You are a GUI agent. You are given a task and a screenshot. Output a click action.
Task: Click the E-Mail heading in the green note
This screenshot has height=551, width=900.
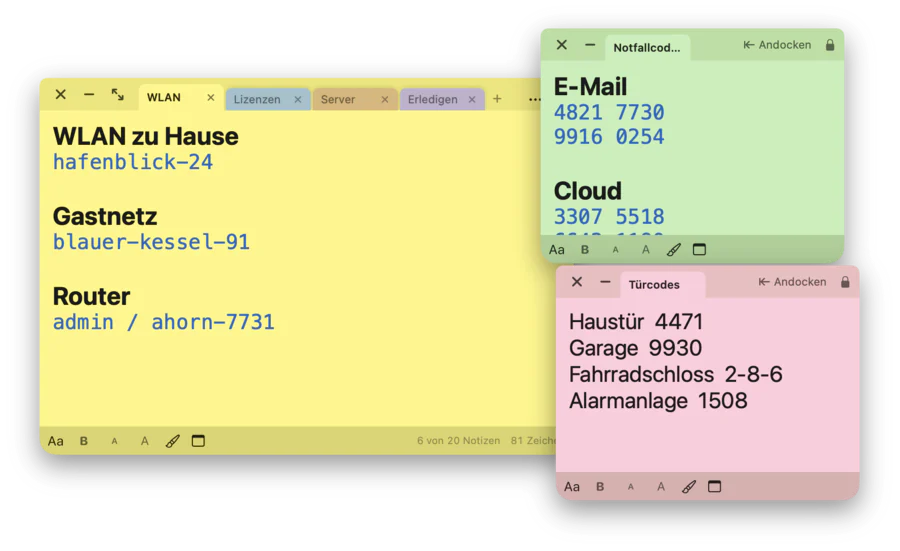click(591, 87)
